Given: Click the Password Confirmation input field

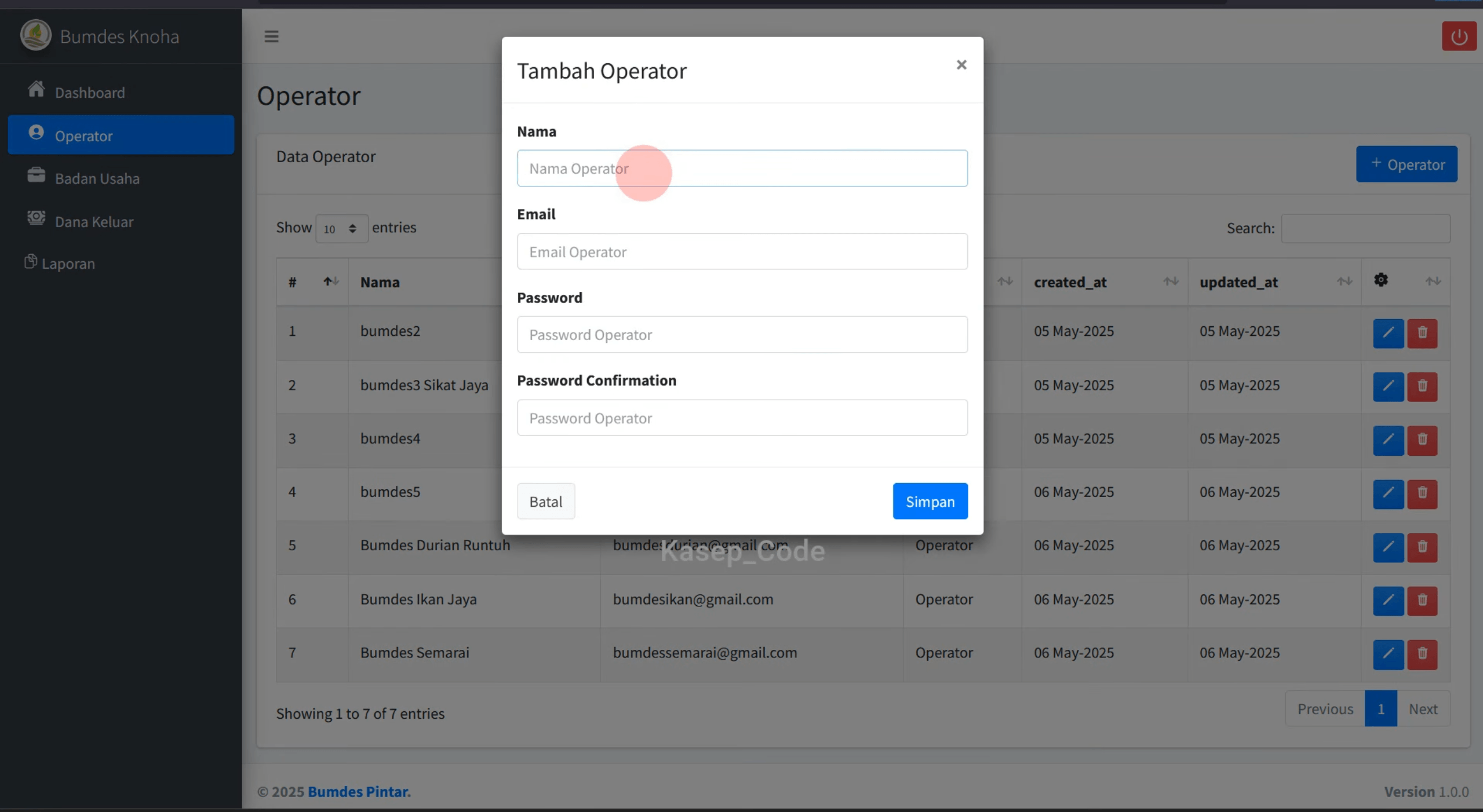Looking at the screenshot, I should click(742, 418).
